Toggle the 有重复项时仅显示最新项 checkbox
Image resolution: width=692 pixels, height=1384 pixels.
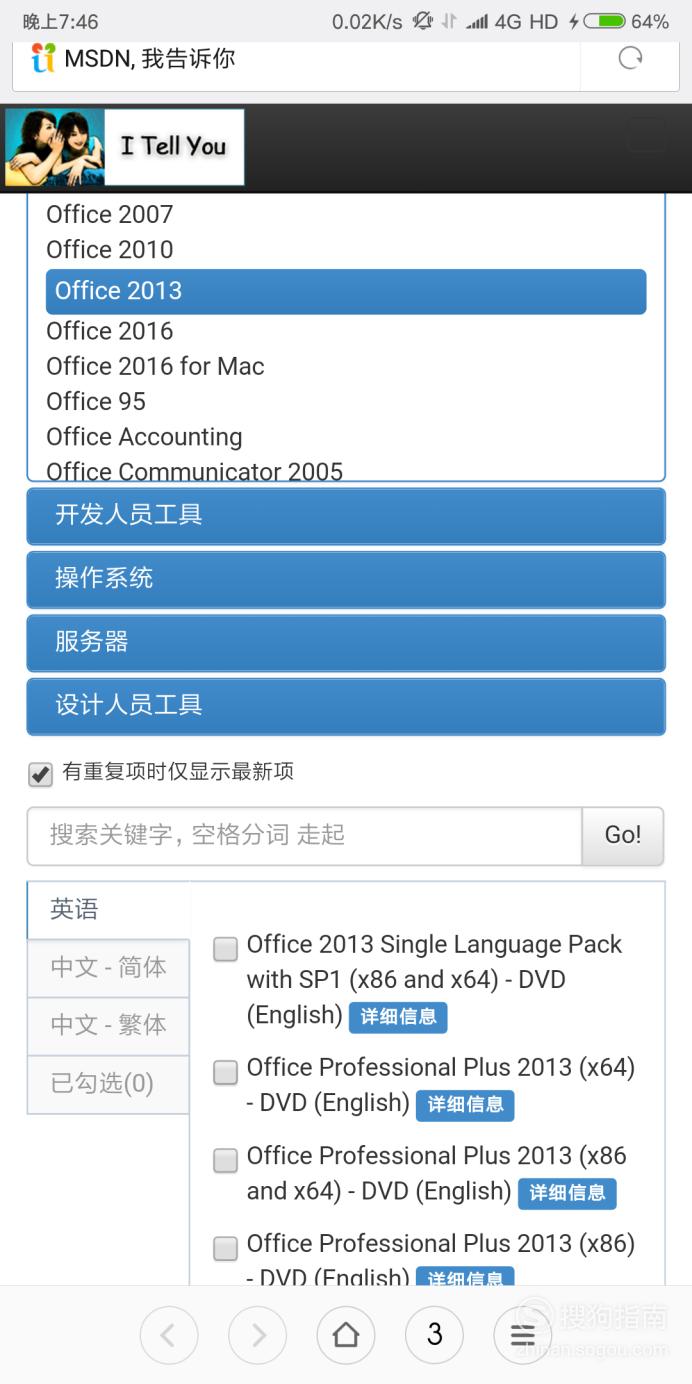(x=40, y=773)
